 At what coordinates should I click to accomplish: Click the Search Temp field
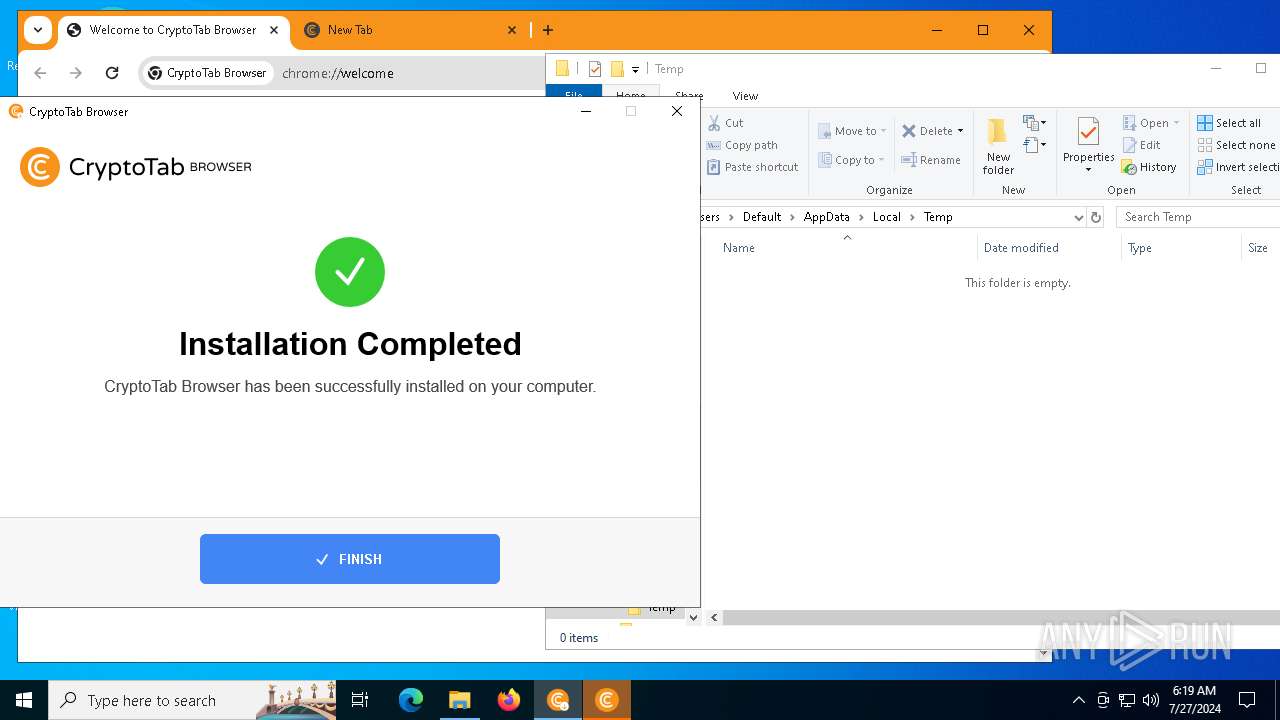1198,217
